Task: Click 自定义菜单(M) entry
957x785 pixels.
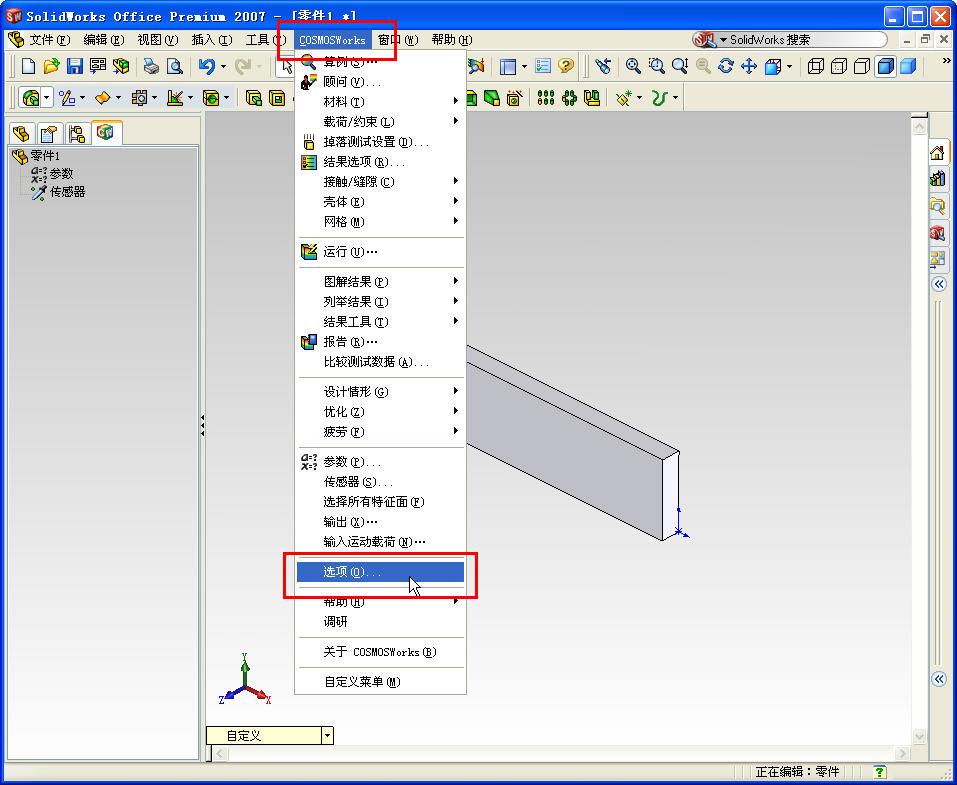Action: click(x=380, y=682)
